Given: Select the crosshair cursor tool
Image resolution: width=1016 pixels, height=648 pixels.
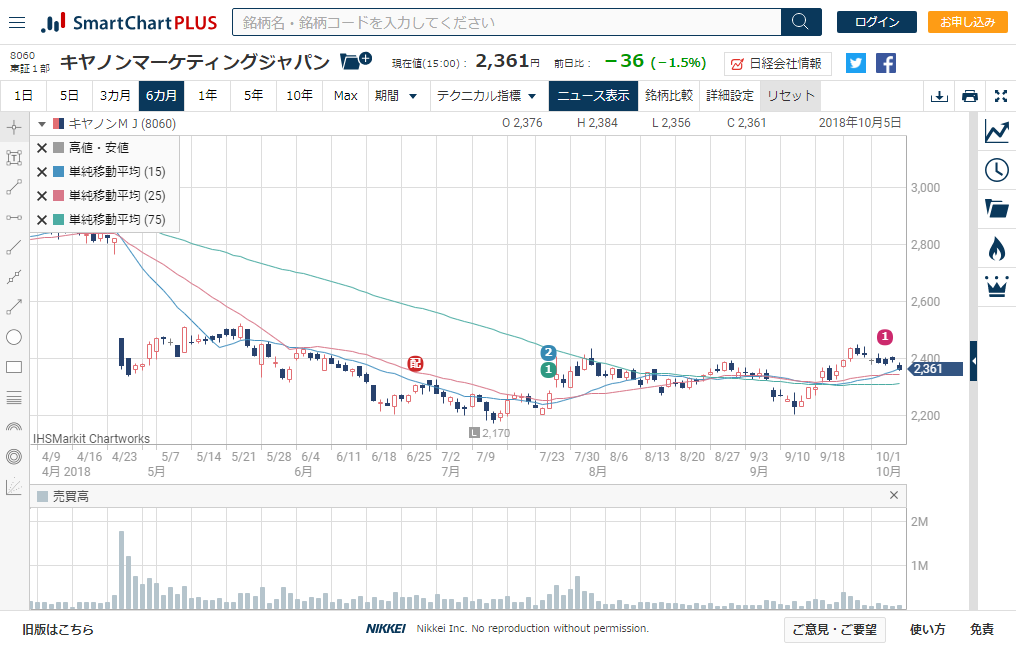Looking at the screenshot, I should (14, 127).
